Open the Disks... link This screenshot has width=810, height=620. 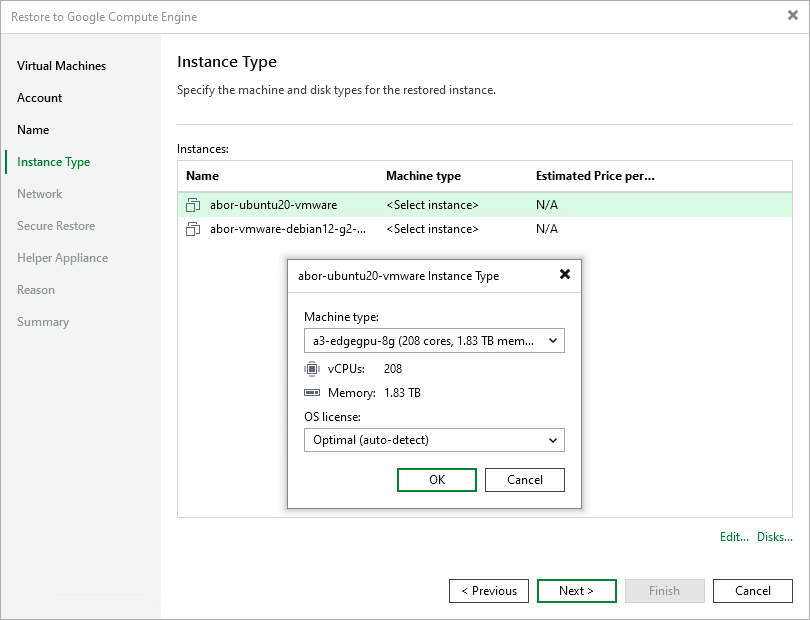tap(774, 537)
